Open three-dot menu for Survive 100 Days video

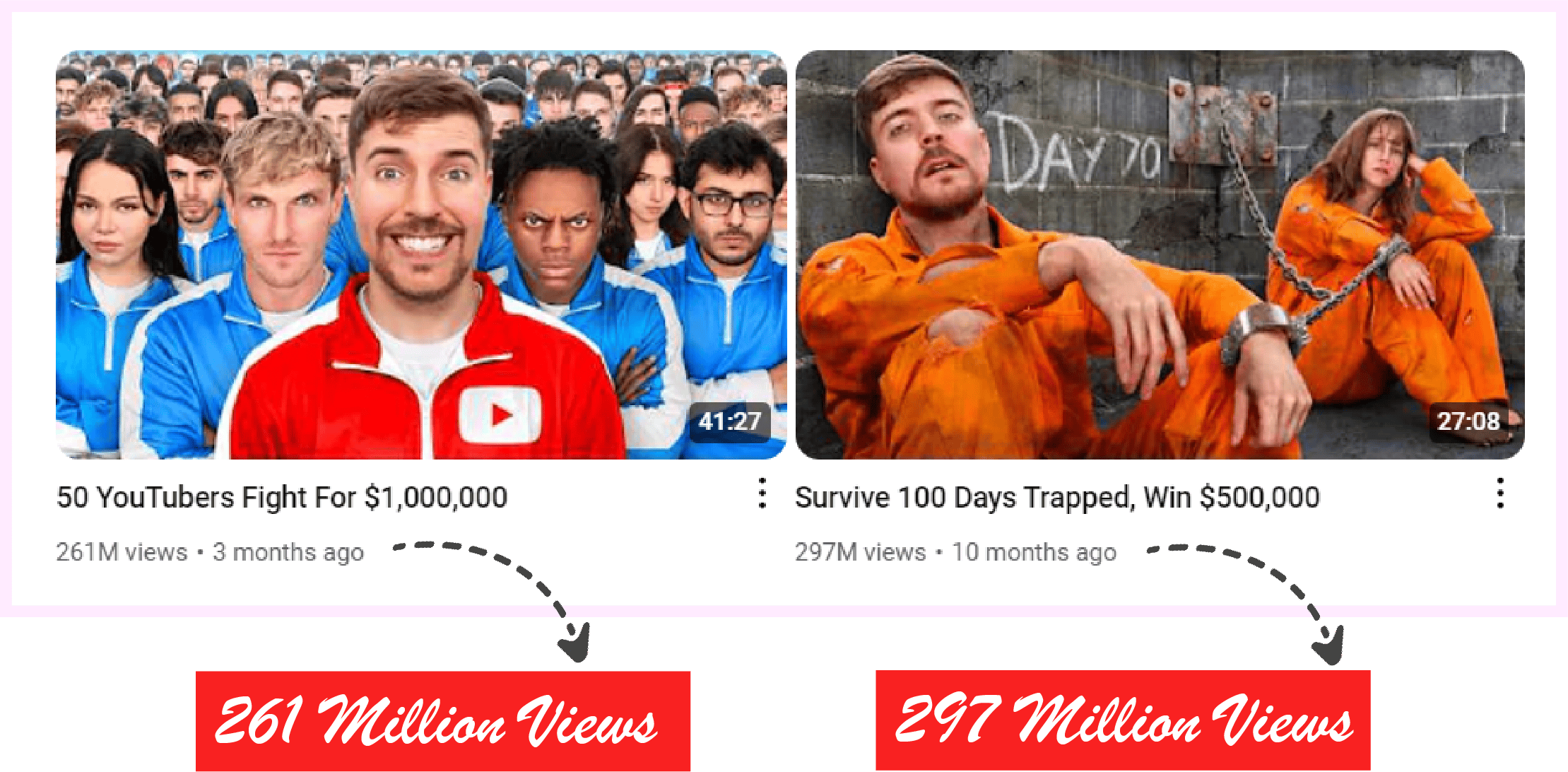pos(1499,493)
